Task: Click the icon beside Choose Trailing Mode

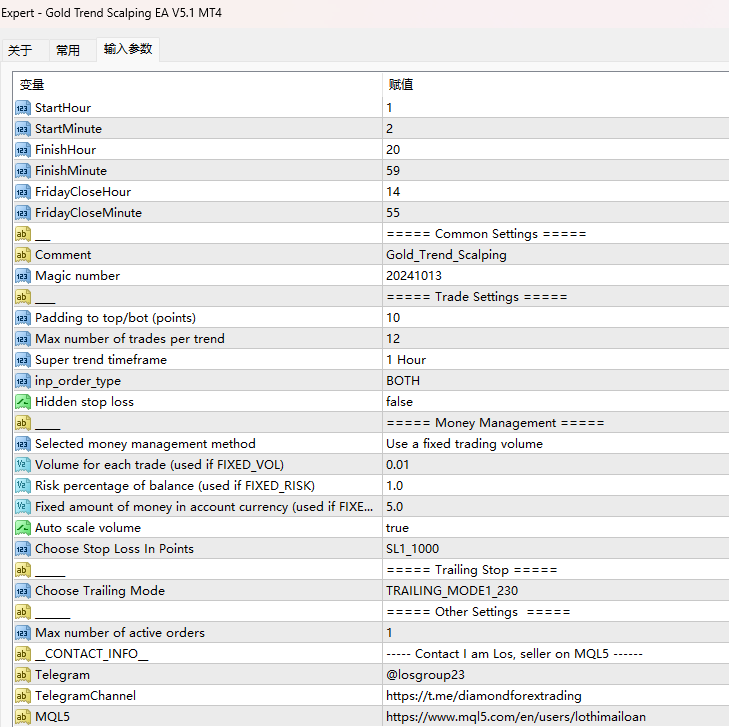Action: [x=22, y=591]
